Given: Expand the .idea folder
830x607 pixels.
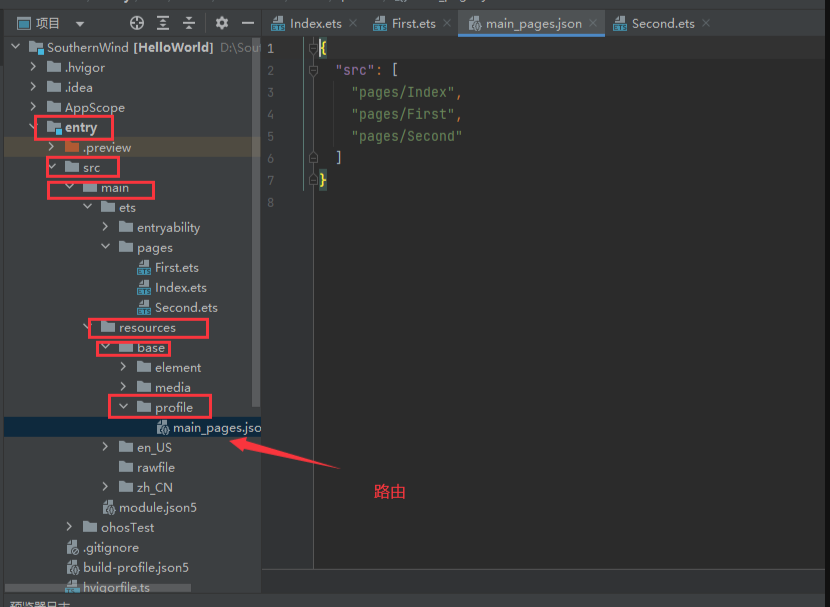Looking at the screenshot, I should click(33, 86).
